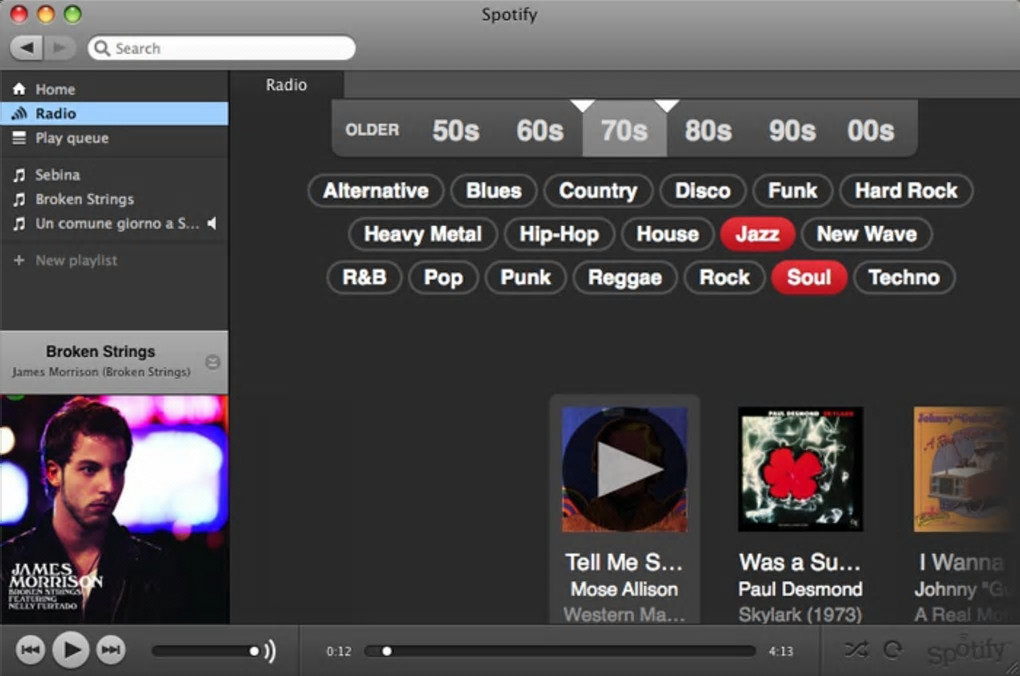Toggle the Punk genre
Viewport: 1020px width, 676px height.
[526, 278]
